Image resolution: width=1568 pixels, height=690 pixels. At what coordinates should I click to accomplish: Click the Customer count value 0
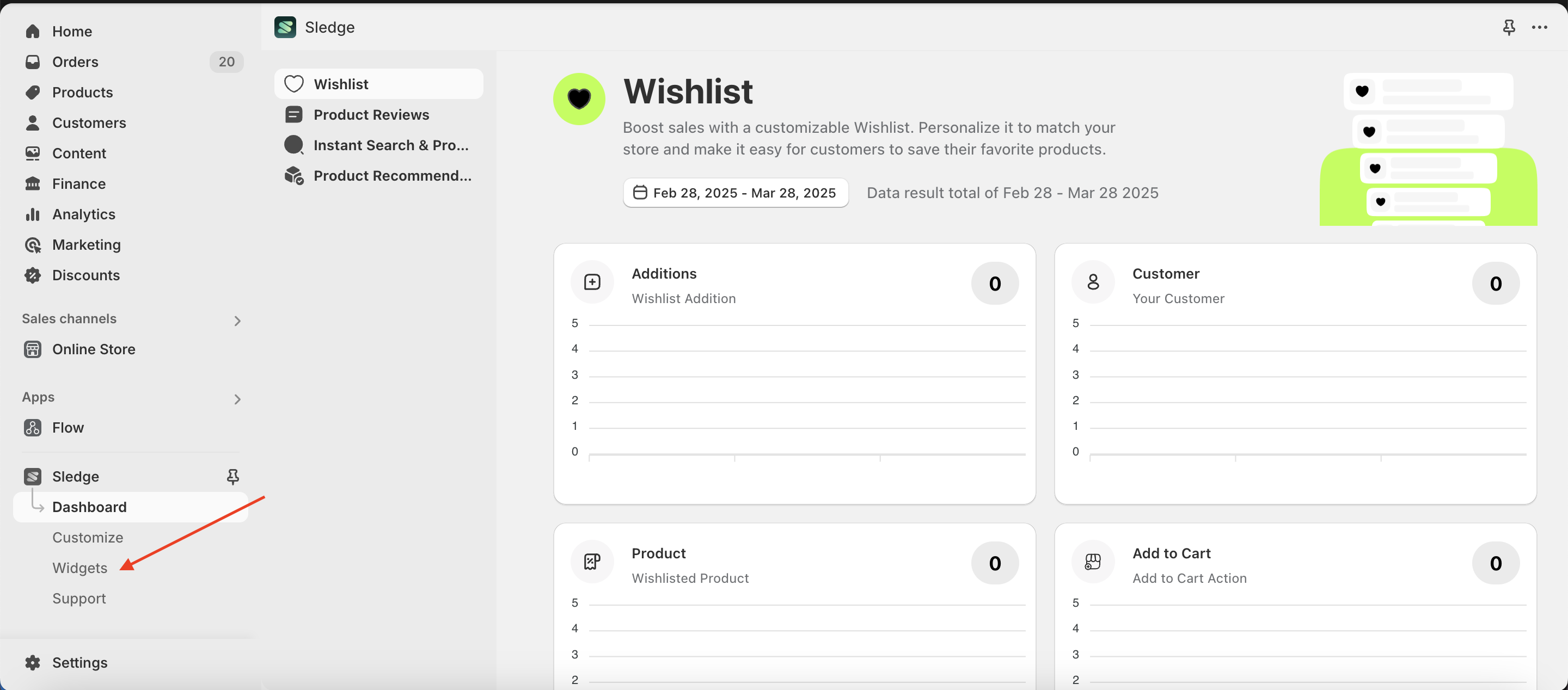click(x=1496, y=284)
